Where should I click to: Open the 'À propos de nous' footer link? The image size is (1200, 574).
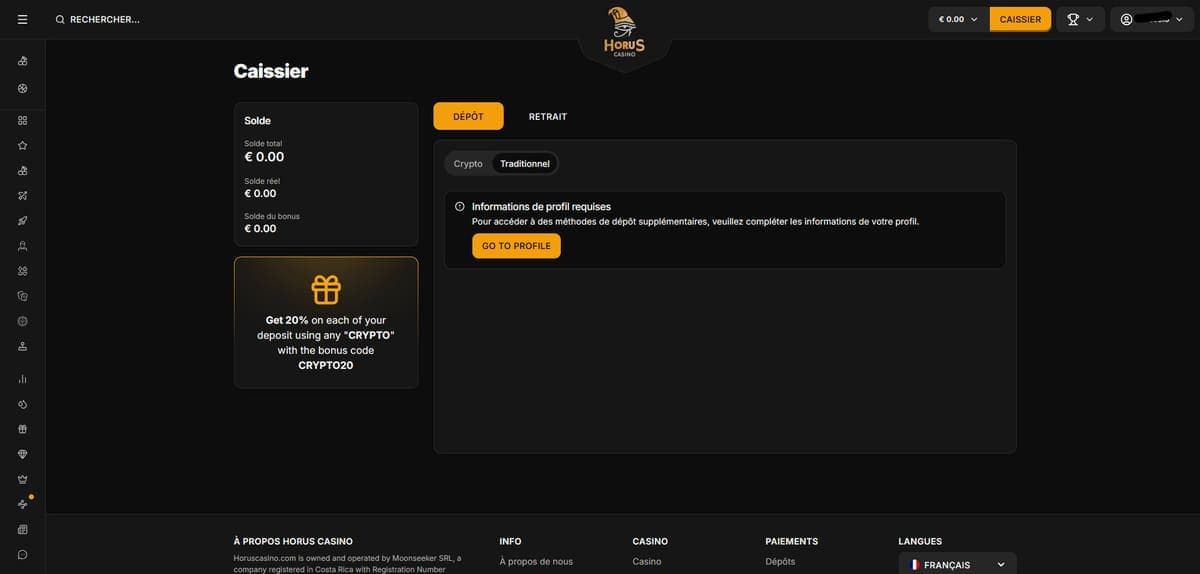coord(536,561)
